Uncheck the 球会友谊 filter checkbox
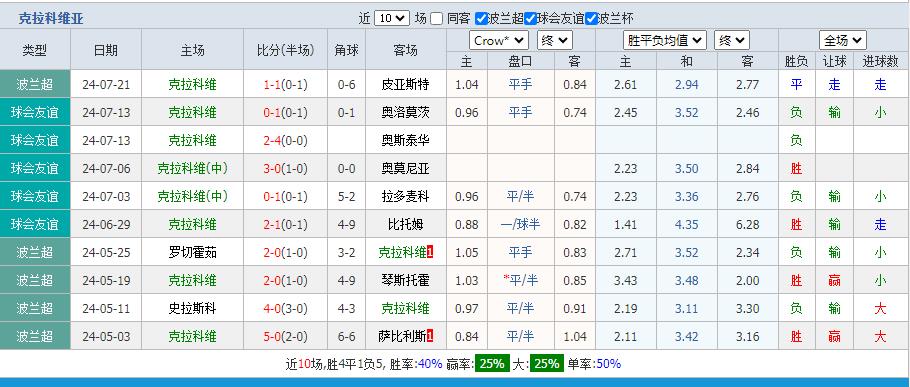This screenshot has width=910, height=387. click(530, 19)
